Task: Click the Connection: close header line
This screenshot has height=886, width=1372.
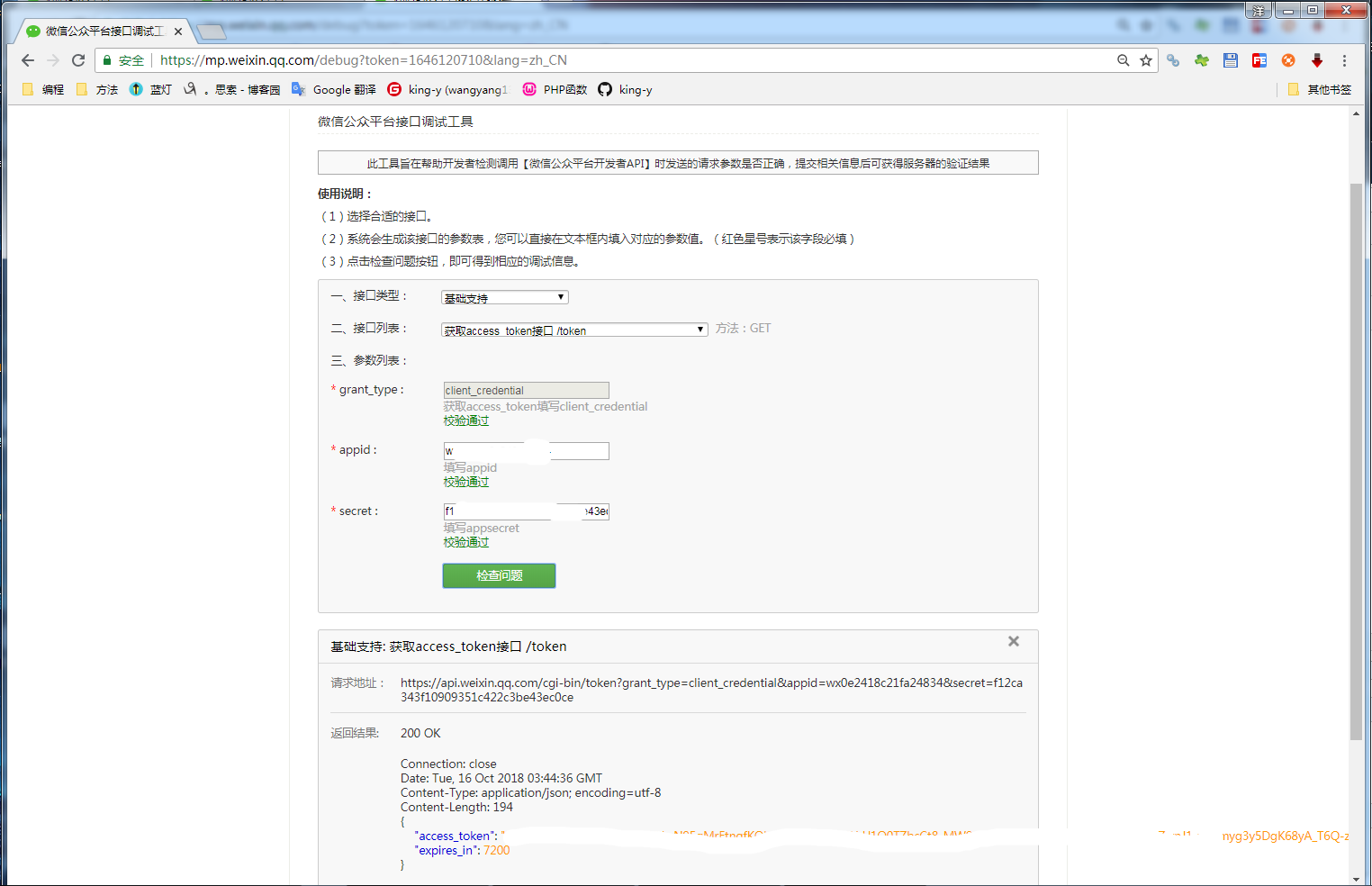Action: click(448, 764)
